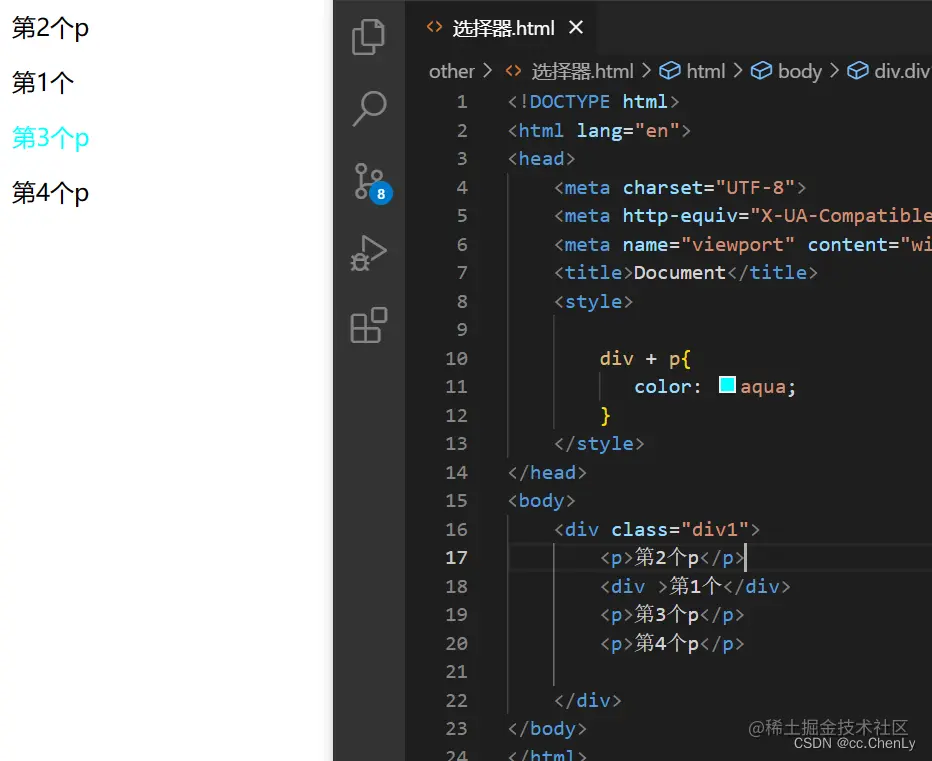This screenshot has width=932, height=761.
Task: Click line number 10 in the gutter
Action: pyautogui.click(x=456, y=359)
